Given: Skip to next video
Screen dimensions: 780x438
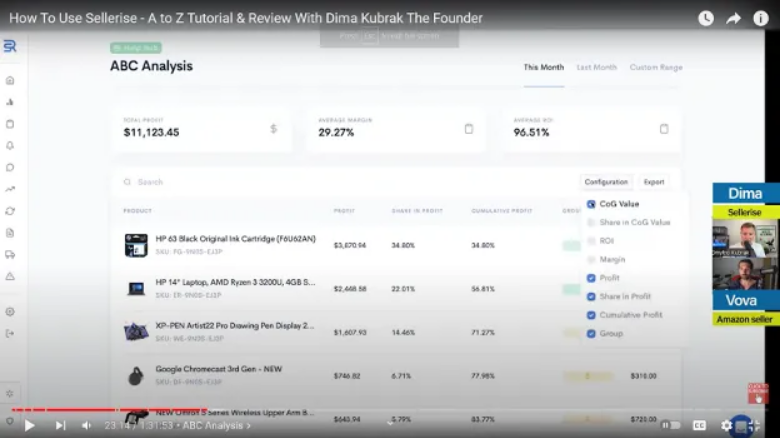Looking at the screenshot, I should 60,426.
